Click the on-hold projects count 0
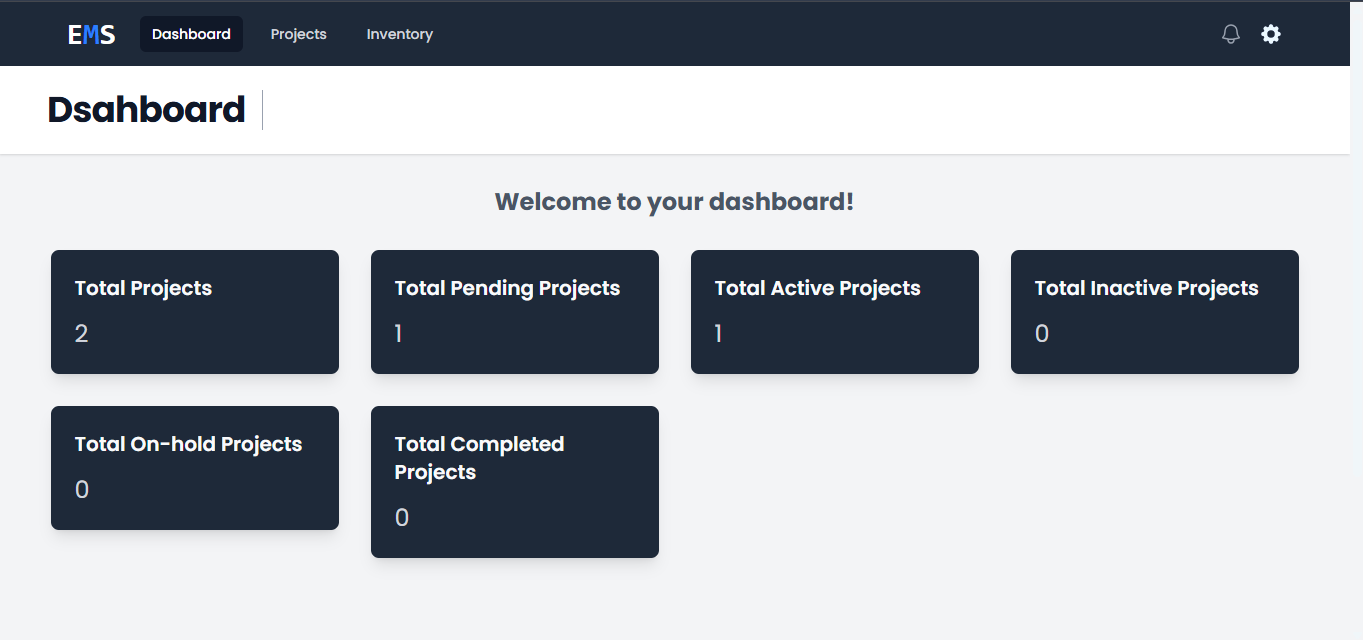This screenshot has height=640, width=1363. 82,490
